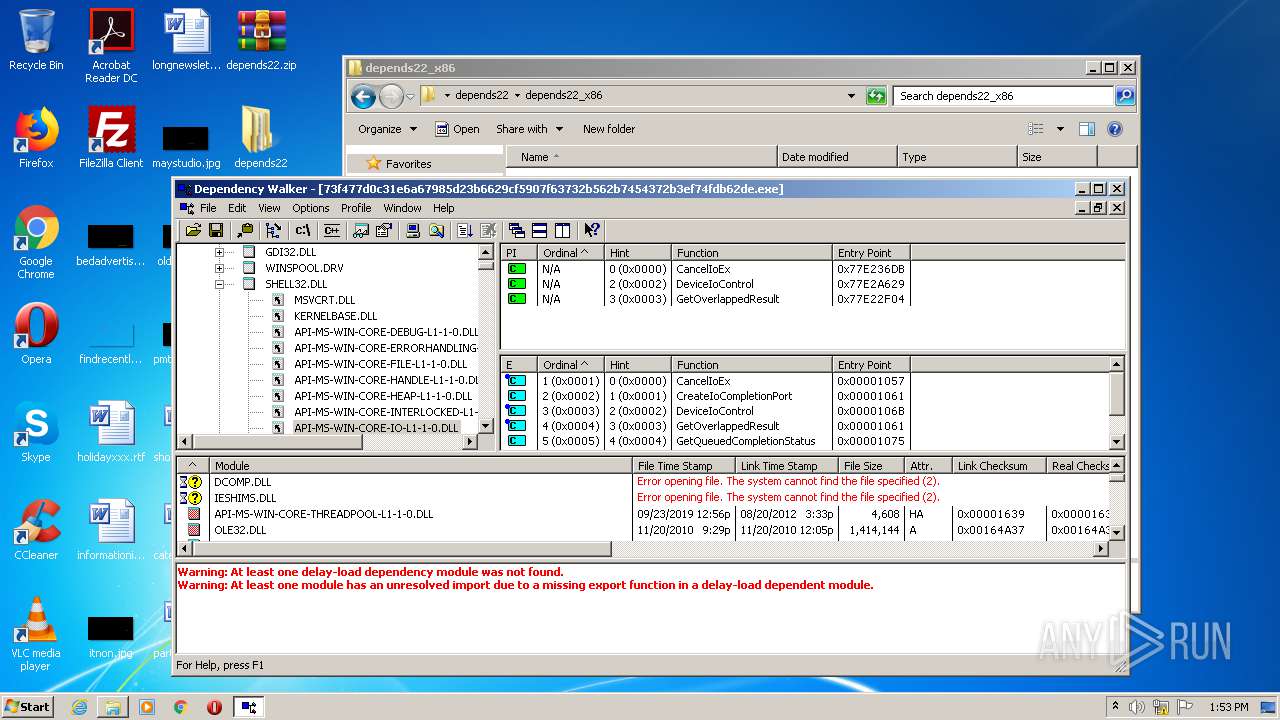Open the Window menu
Screen dimensions: 1280x720
[x=402, y=208]
